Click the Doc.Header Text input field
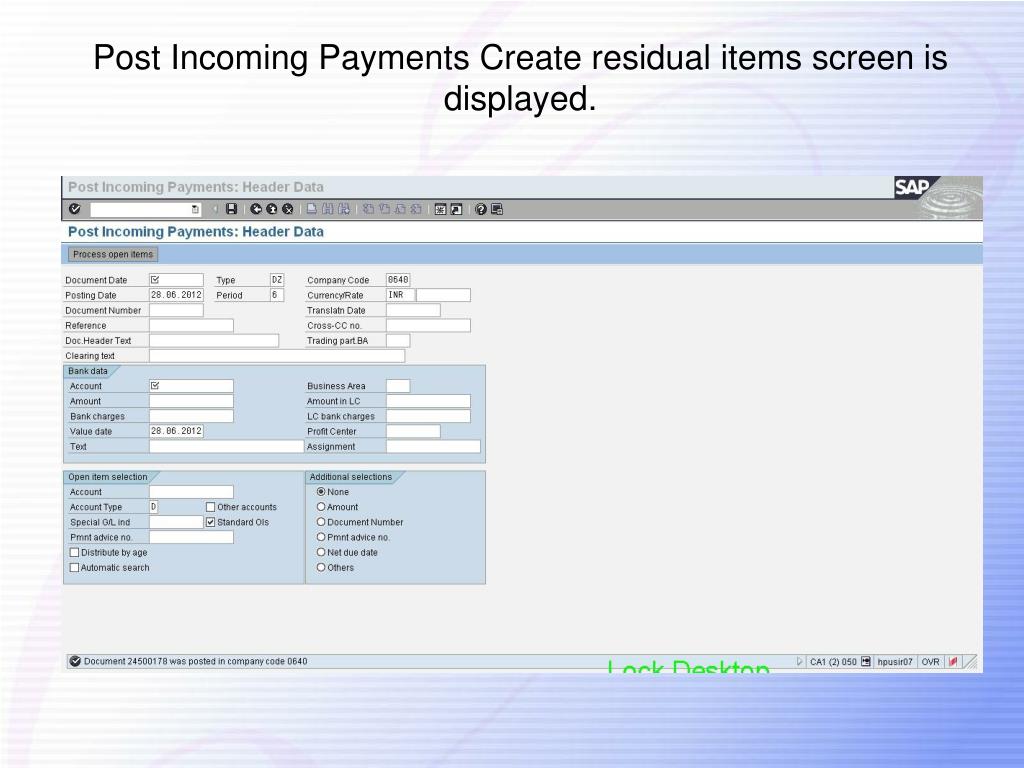The height and width of the screenshot is (768, 1024). click(214, 340)
